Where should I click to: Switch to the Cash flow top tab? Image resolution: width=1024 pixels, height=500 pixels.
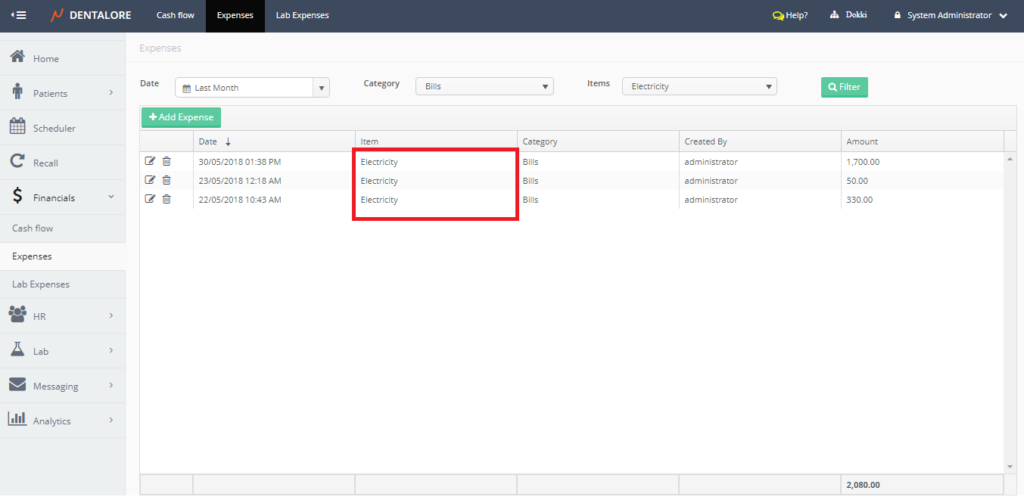tap(174, 16)
